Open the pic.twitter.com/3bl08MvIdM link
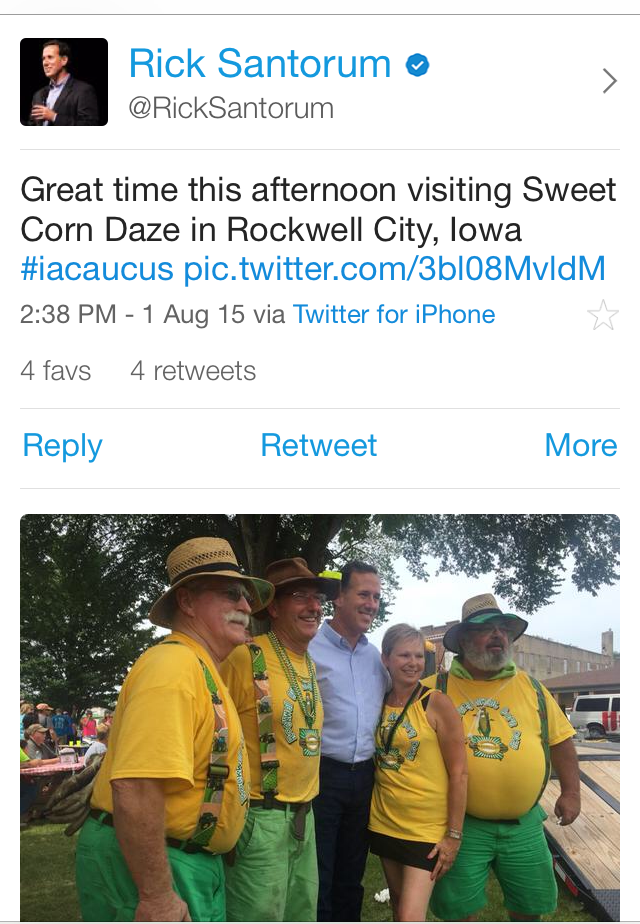Screen dimensions: 640x924 tap(395, 268)
